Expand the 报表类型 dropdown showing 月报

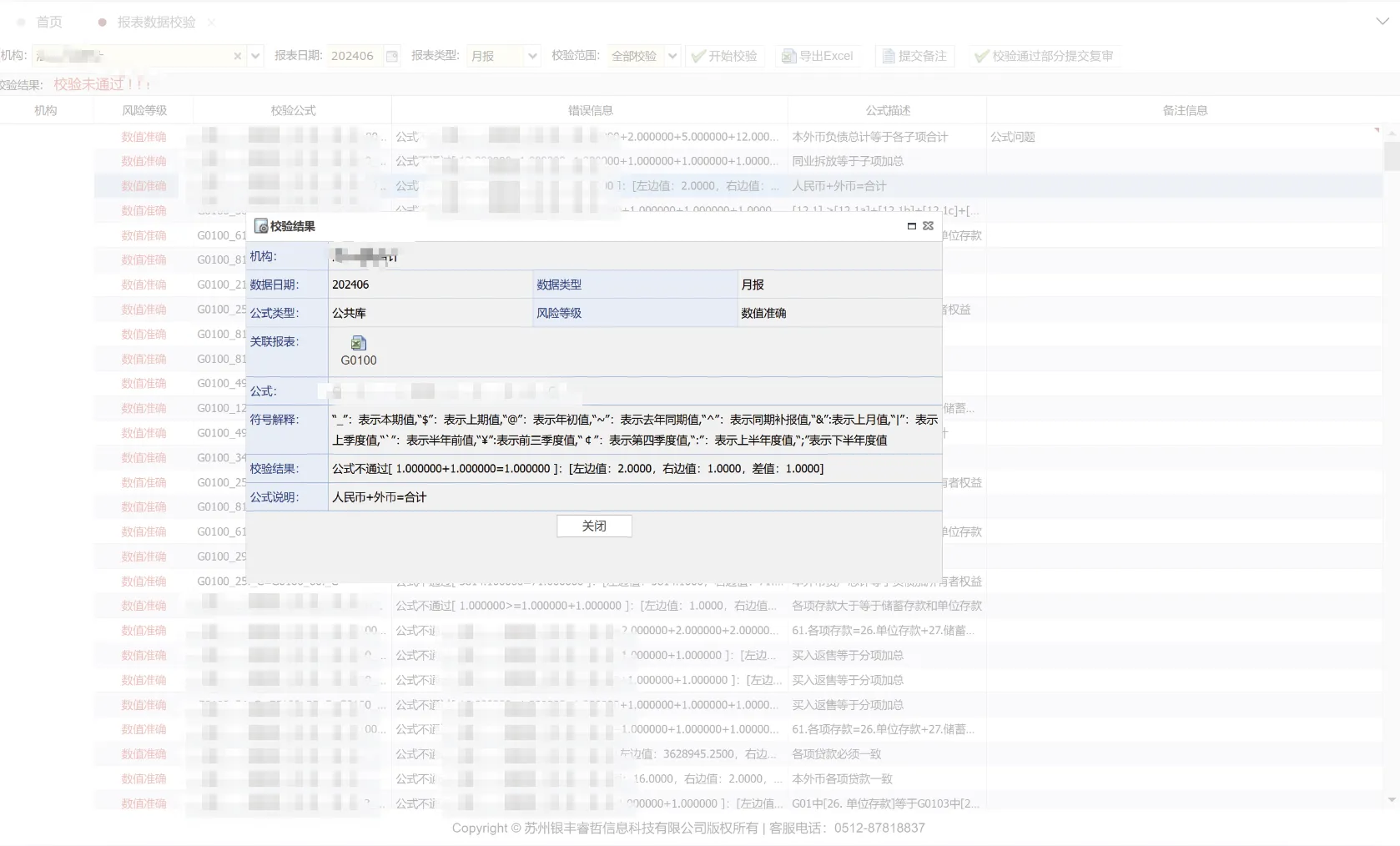click(x=532, y=56)
